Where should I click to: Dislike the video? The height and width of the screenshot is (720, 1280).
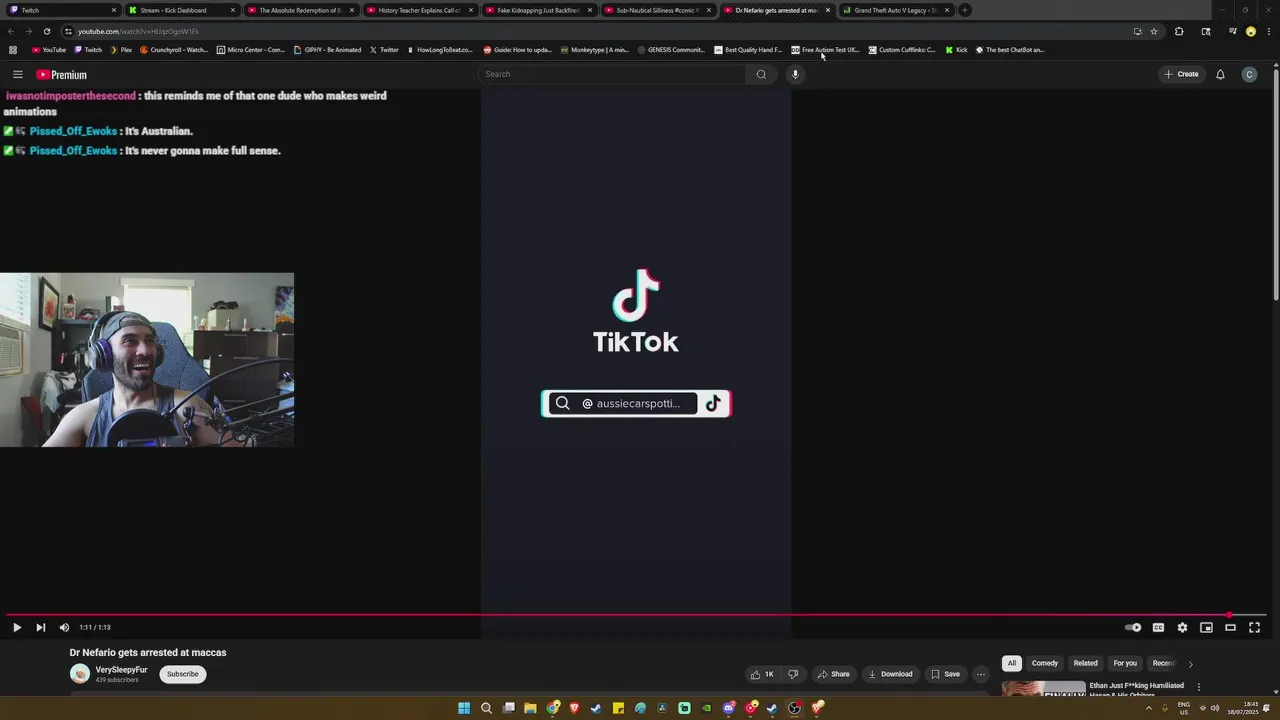(793, 674)
